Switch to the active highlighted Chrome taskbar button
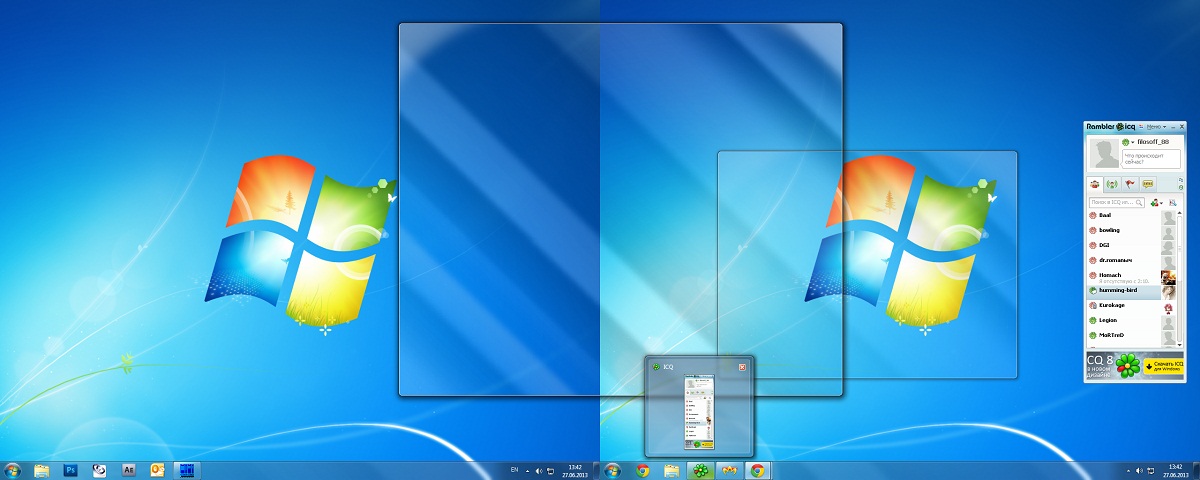This screenshot has width=1200, height=480. [x=758, y=469]
